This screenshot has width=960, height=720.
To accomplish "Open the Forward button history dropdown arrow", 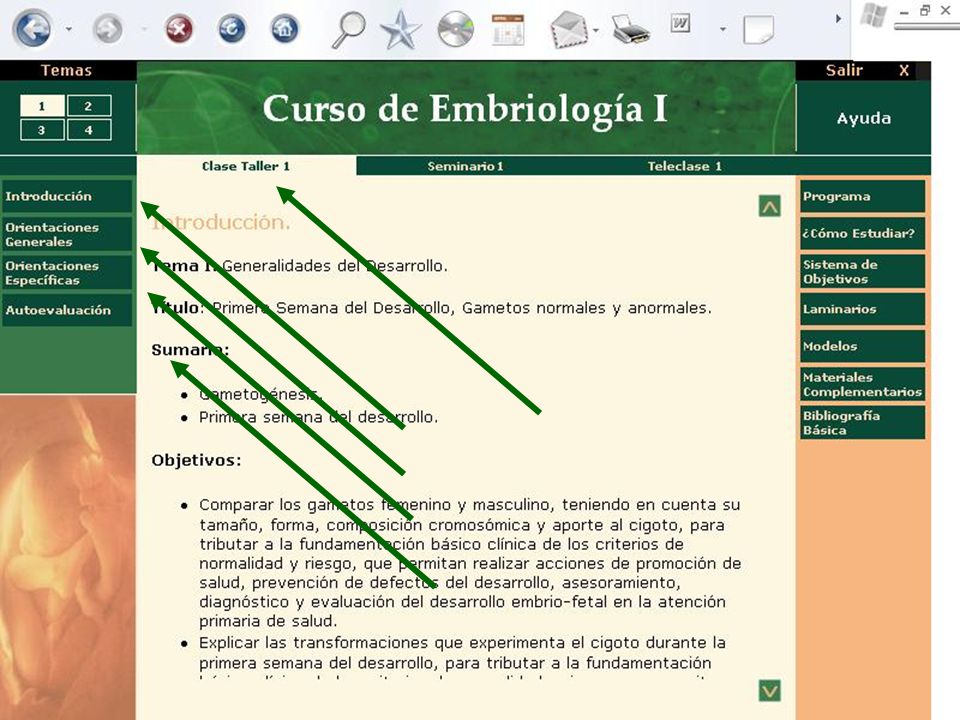I will point(144,29).
